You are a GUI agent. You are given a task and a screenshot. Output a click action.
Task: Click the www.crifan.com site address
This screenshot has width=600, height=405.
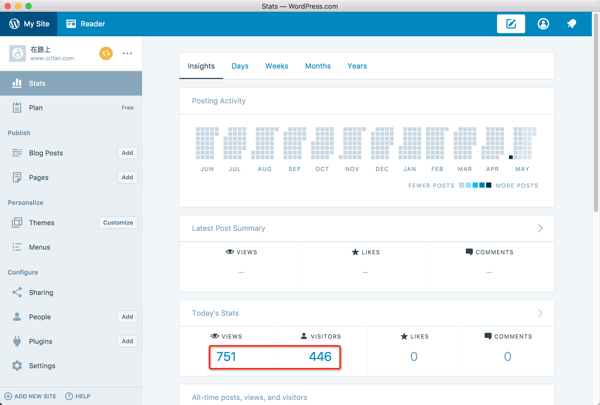tap(52, 58)
